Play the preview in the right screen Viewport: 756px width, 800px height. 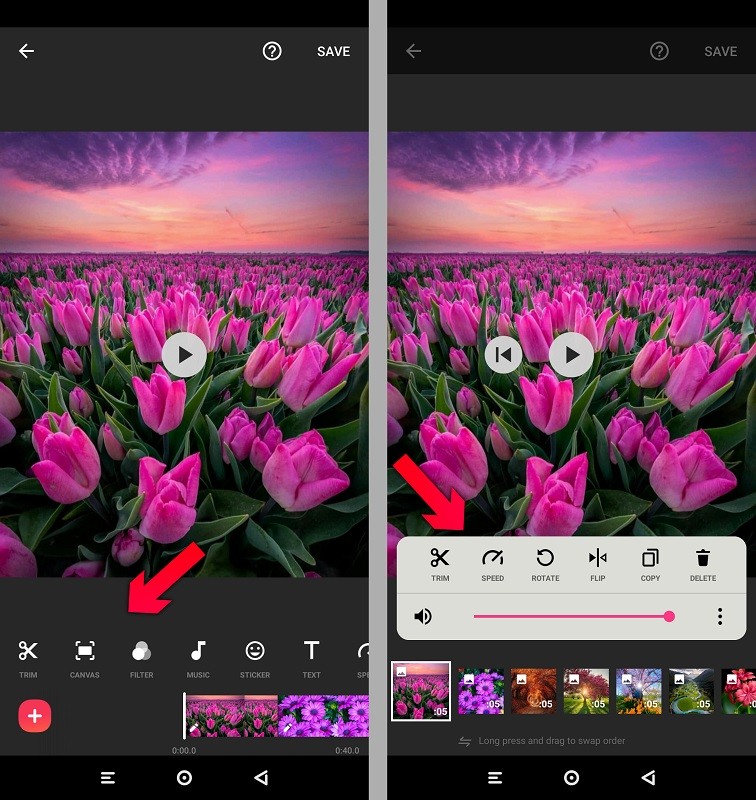point(571,355)
